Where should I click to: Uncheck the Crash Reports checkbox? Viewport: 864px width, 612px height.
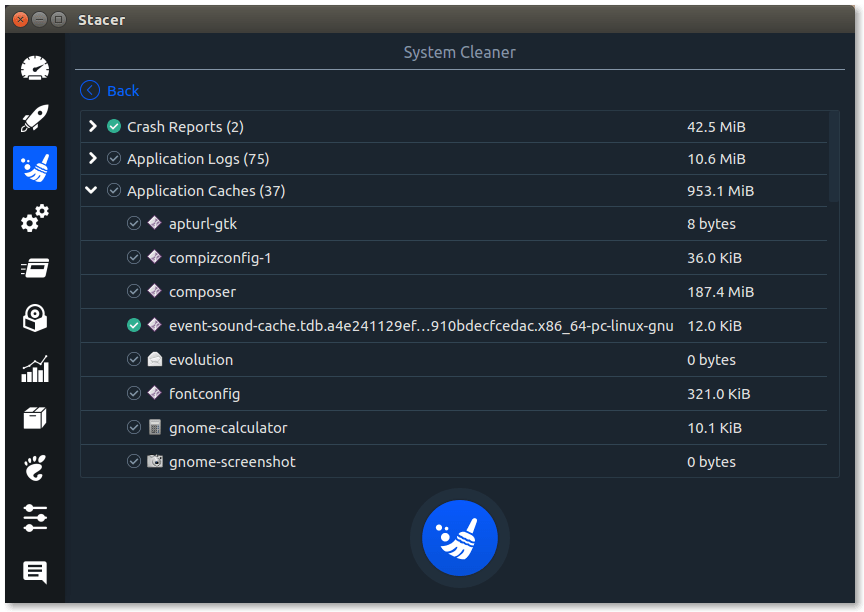114,127
